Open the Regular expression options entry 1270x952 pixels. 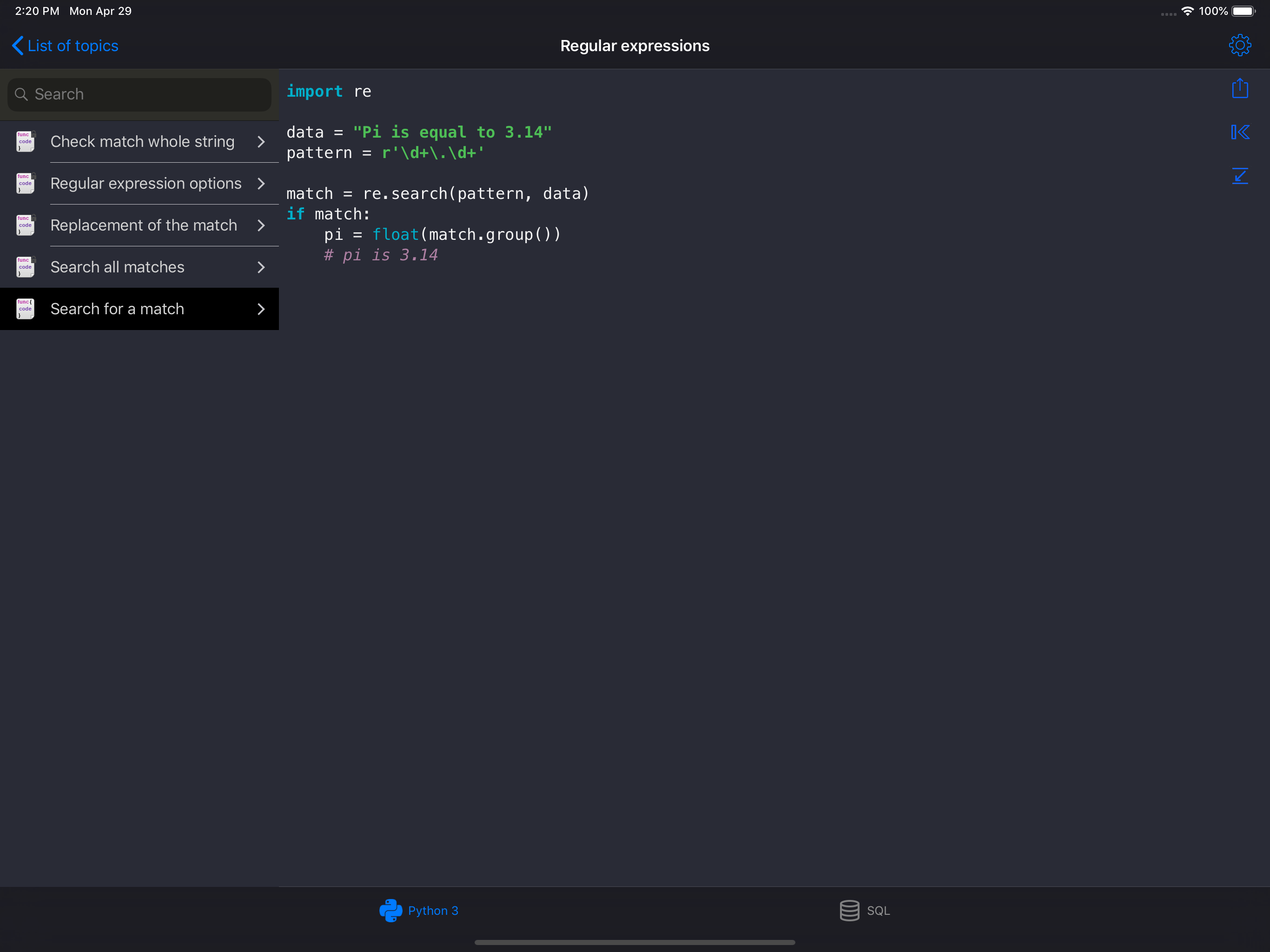click(146, 183)
